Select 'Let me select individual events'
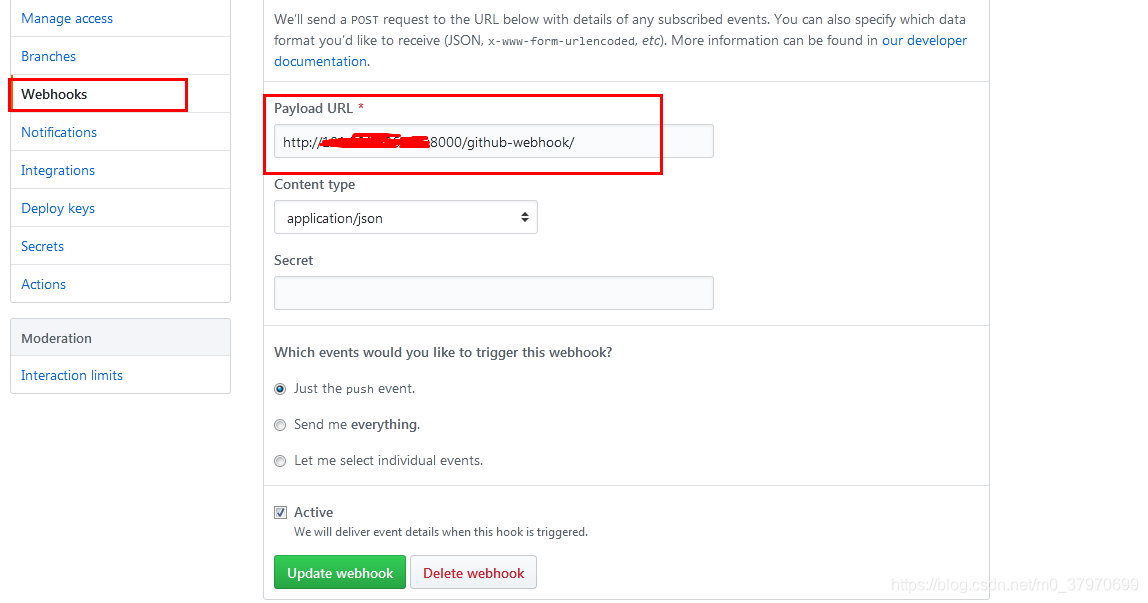The image size is (1148, 603). tap(280, 460)
